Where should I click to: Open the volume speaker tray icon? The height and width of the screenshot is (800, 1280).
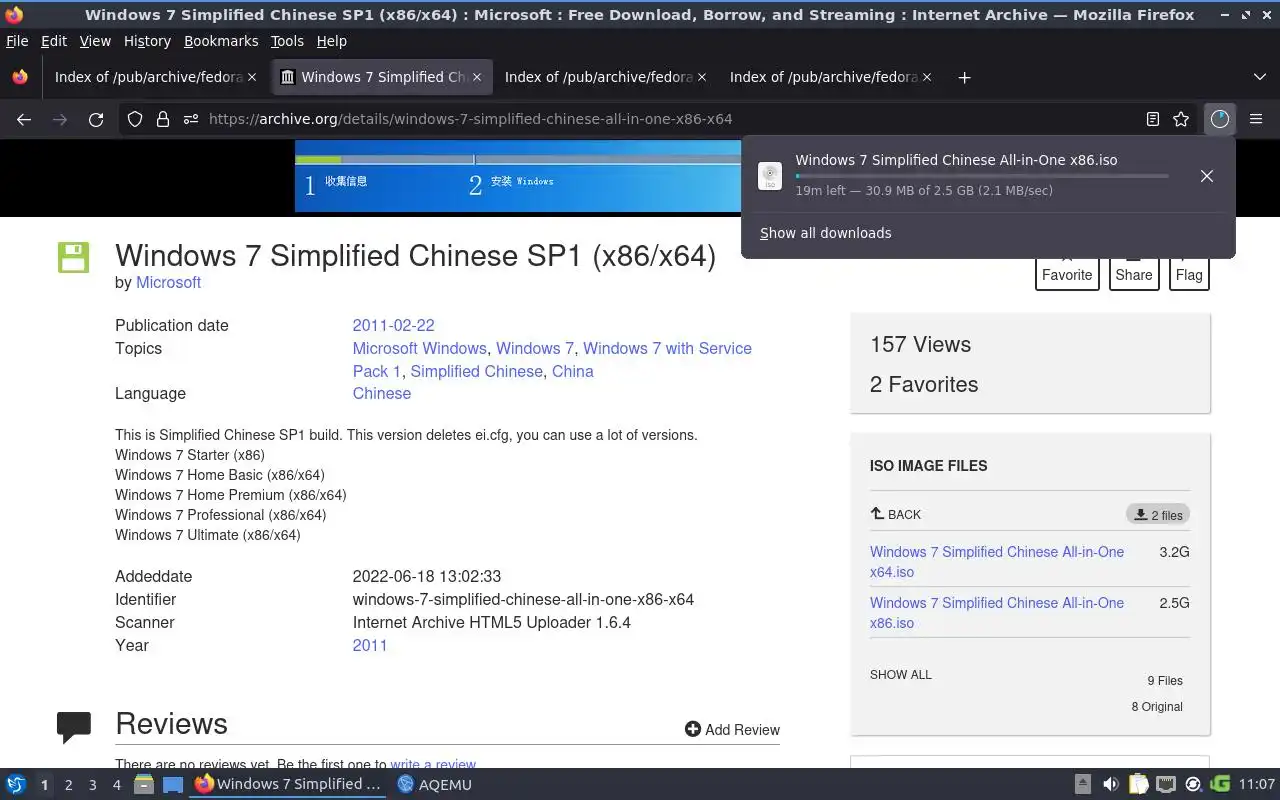tap(1110, 784)
